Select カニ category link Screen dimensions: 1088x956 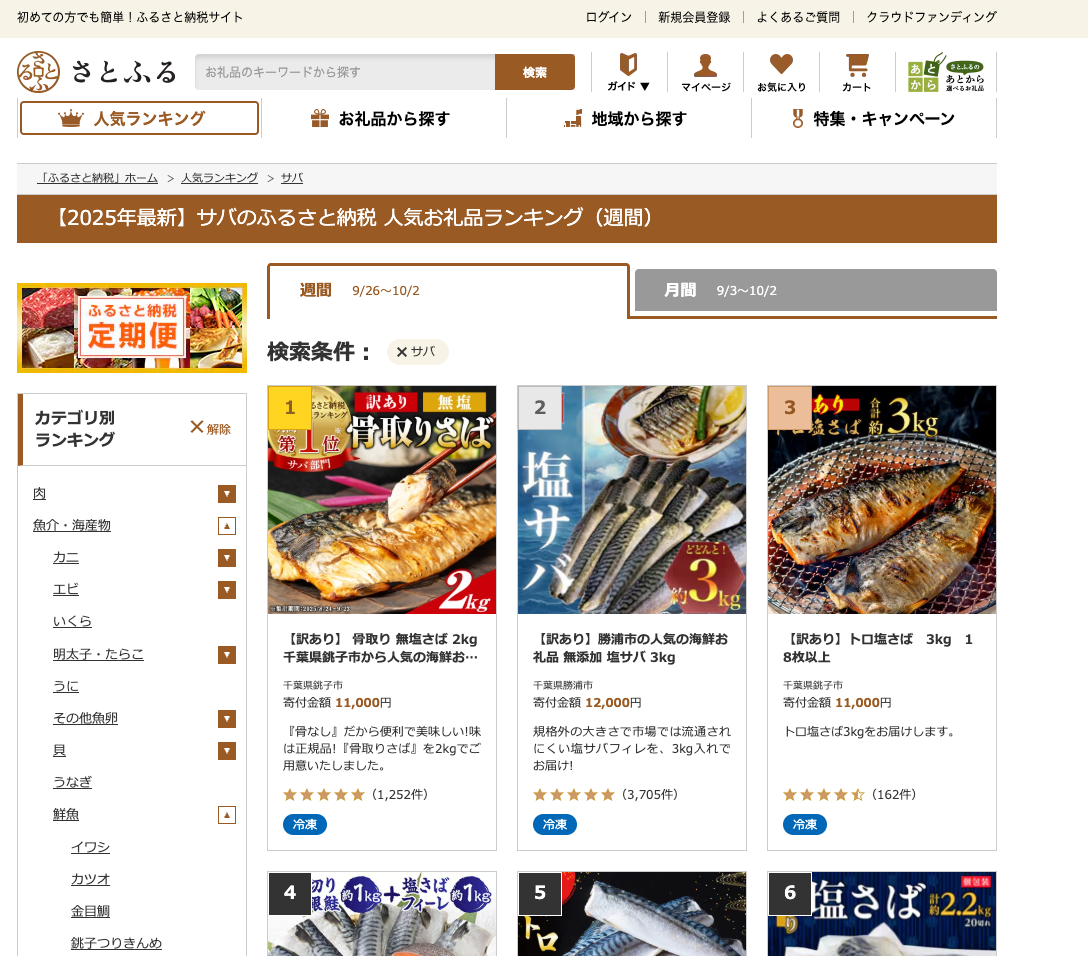point(66,557)
